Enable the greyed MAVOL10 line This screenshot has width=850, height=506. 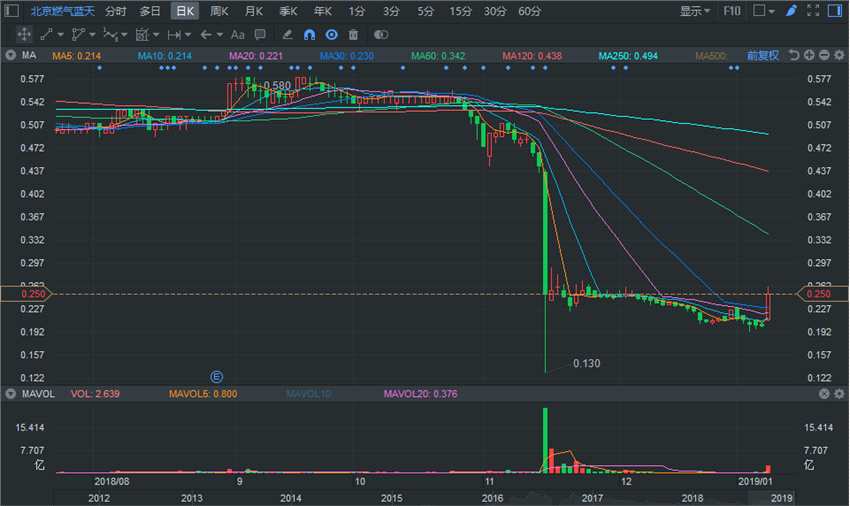click(308, 394)
